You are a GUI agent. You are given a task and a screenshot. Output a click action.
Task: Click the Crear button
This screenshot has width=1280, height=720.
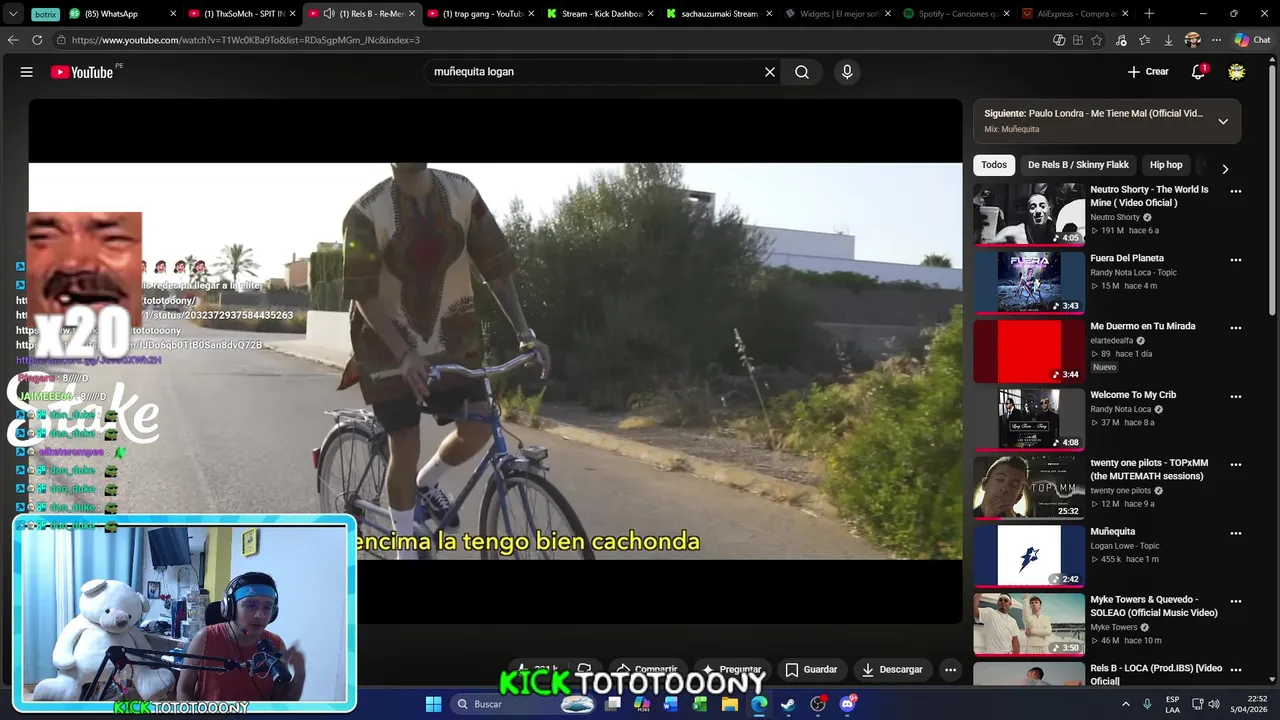tap(1148, 72)
